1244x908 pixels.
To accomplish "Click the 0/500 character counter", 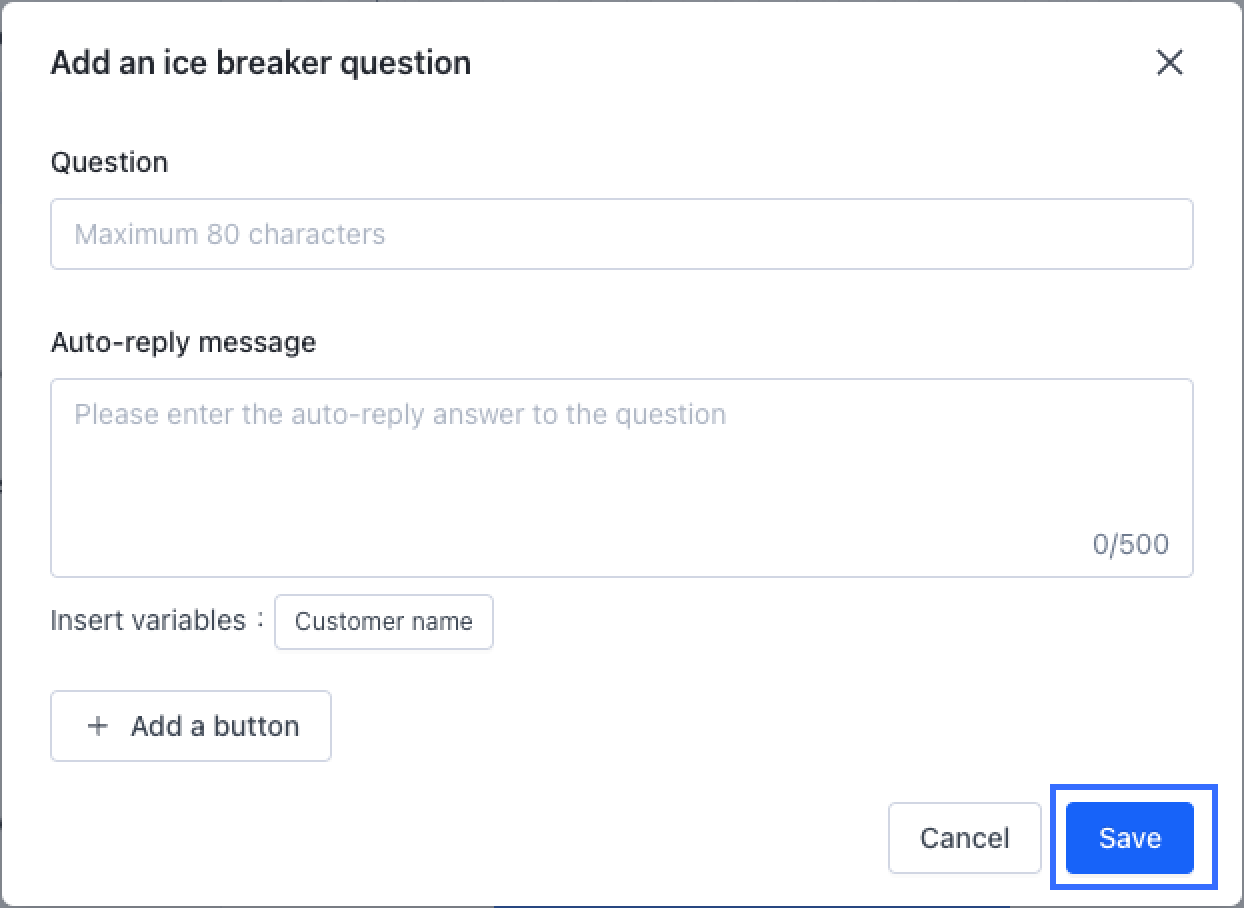I will (x=1130, y=544).
